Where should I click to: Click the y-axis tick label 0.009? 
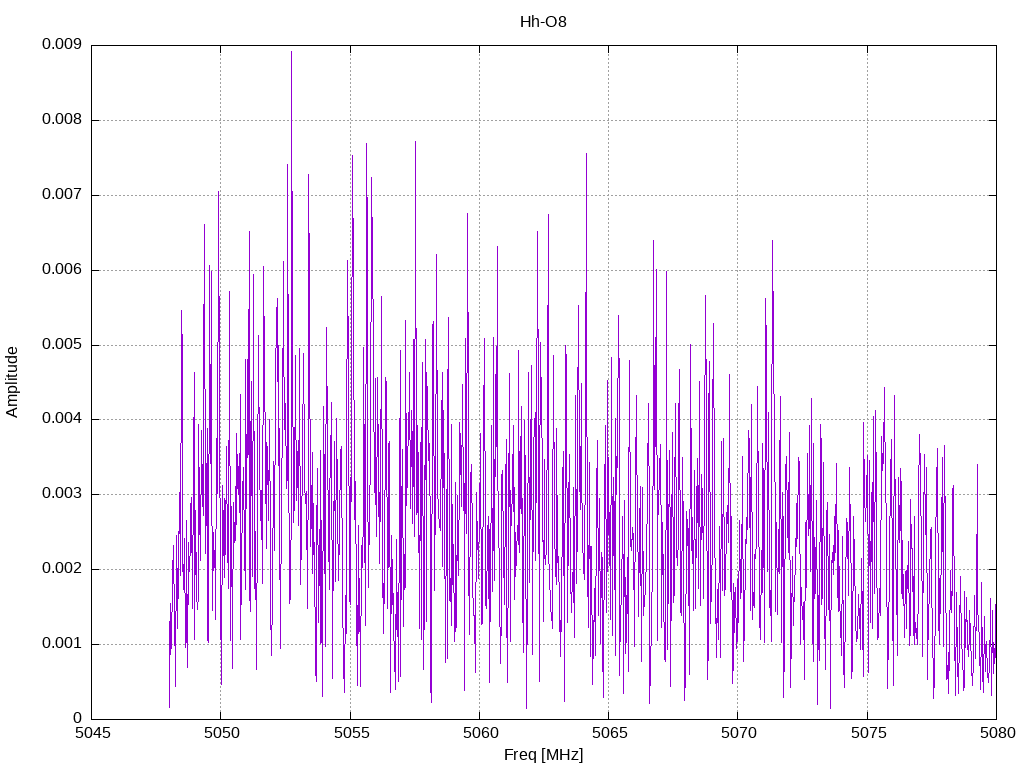[62, 44]
